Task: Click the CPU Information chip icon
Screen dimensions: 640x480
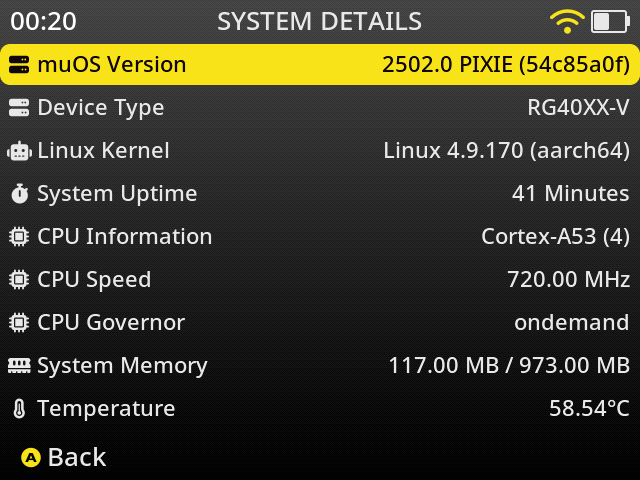Action: tap(19, 237)
